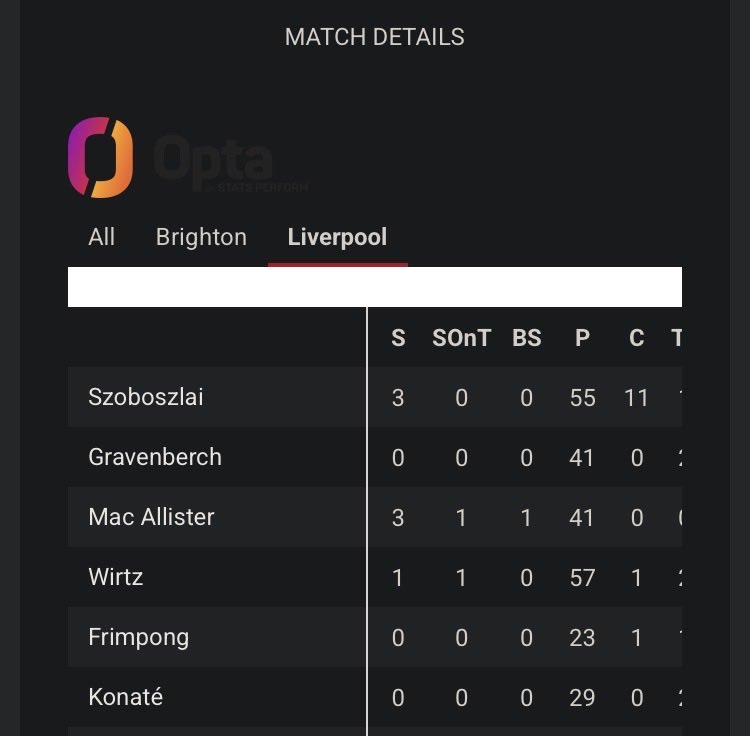
Task: Click the BS column header
Action: [x=526, y=338]
